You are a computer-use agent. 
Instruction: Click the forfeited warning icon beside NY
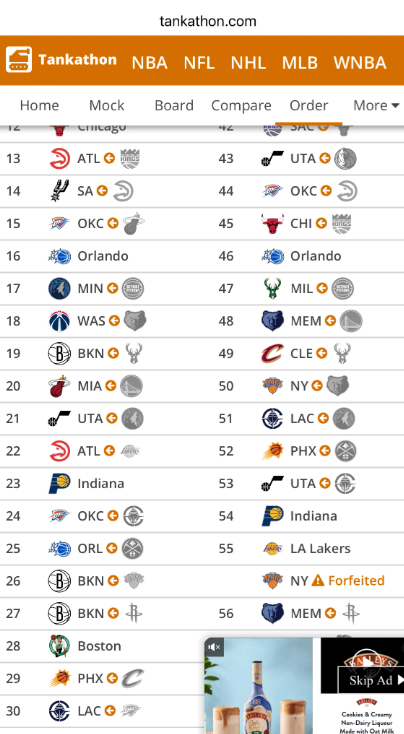318,580
